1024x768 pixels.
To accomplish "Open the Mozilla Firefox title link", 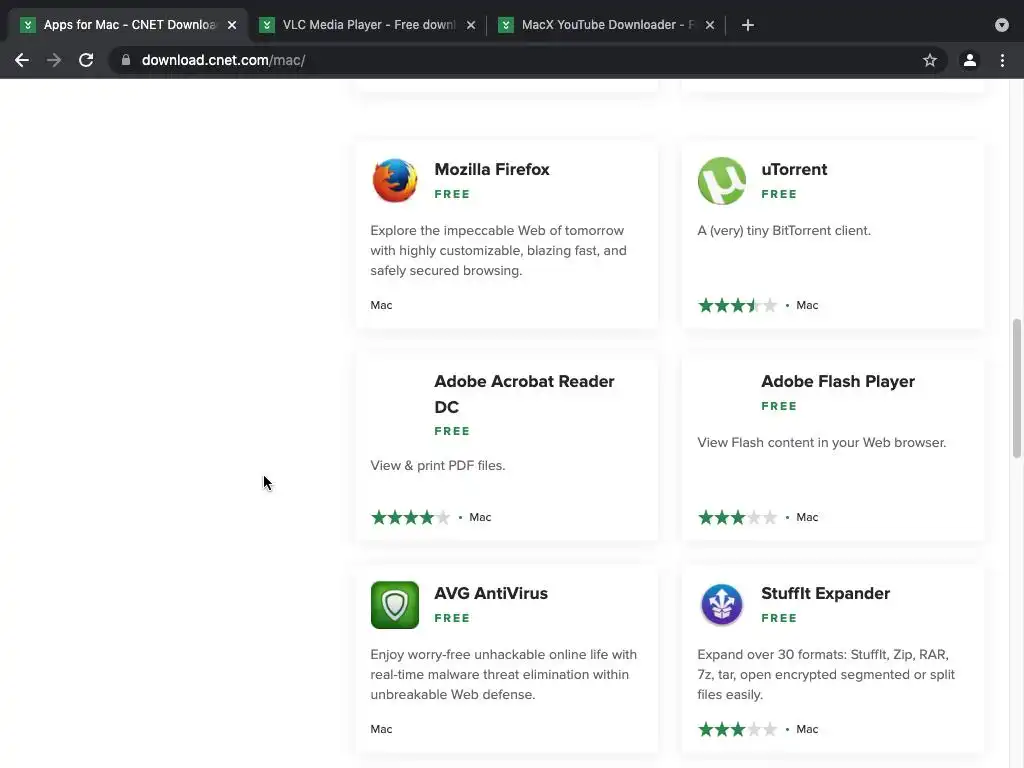I will (x=492, y=169).
